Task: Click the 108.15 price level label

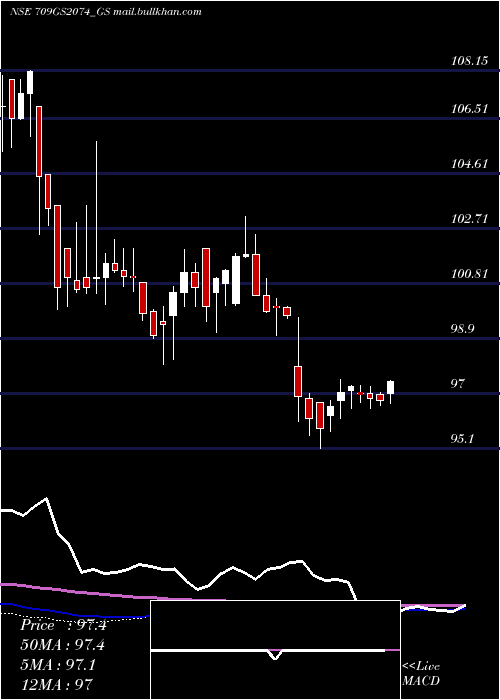Action: (x=469, y=61)
